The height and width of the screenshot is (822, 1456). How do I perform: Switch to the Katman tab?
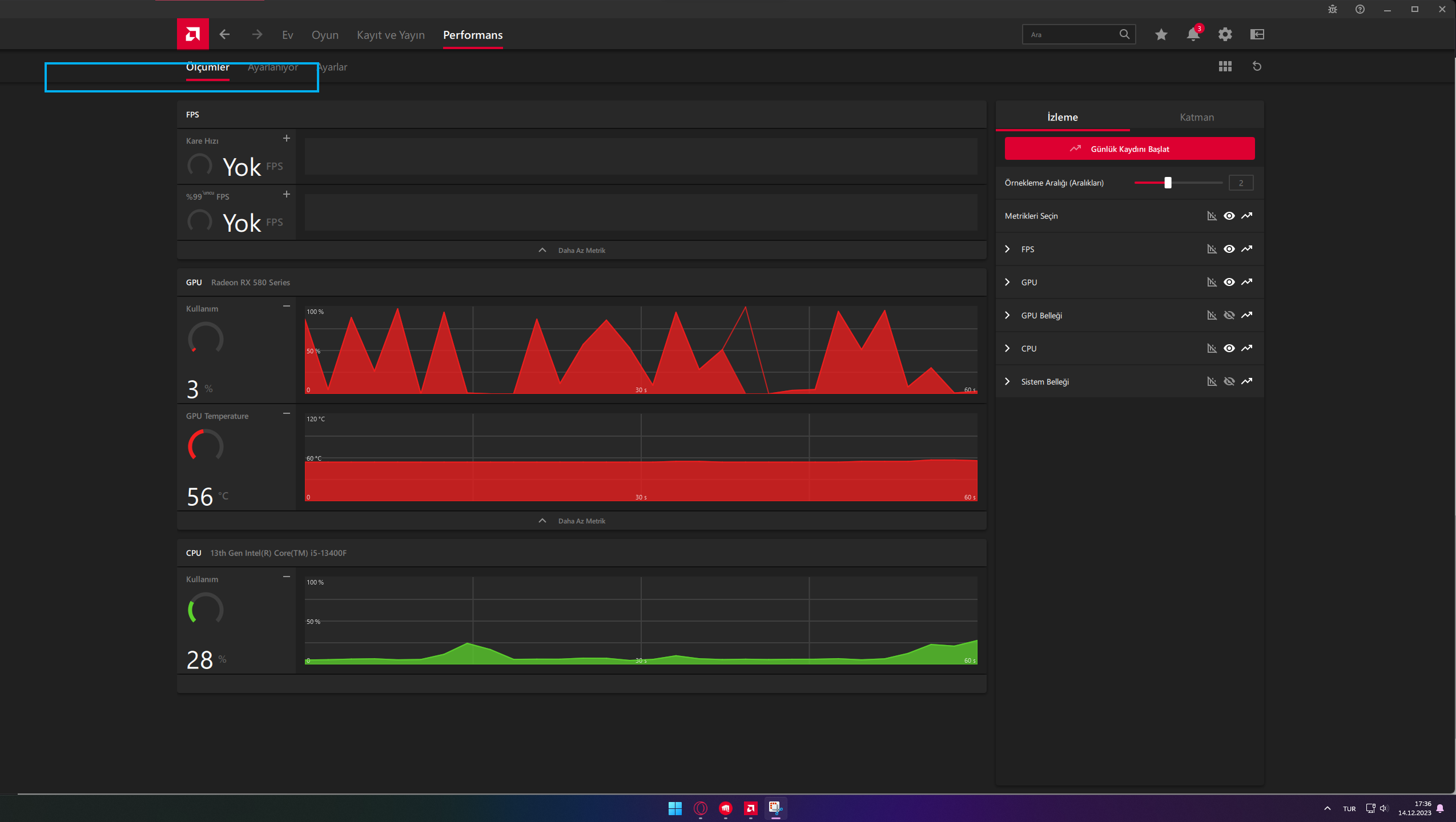click(x=1197, y=117)
